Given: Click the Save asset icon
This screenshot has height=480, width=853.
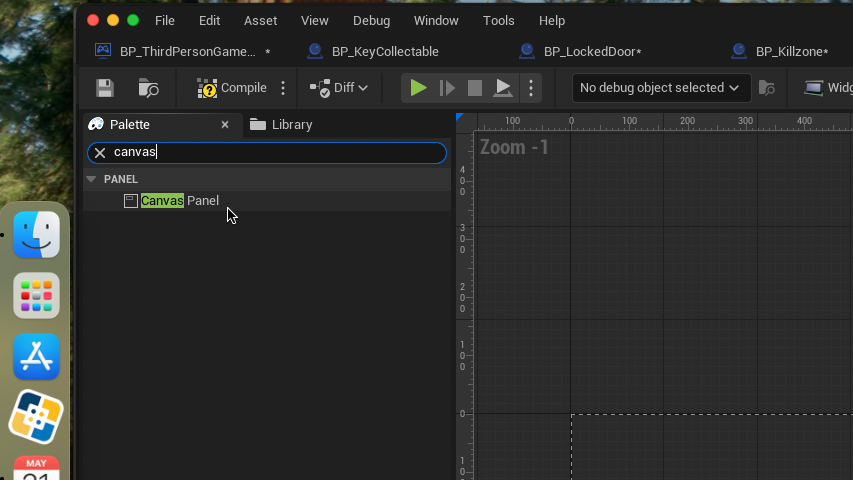Looking at the screenshot, I should pos(104,88).
